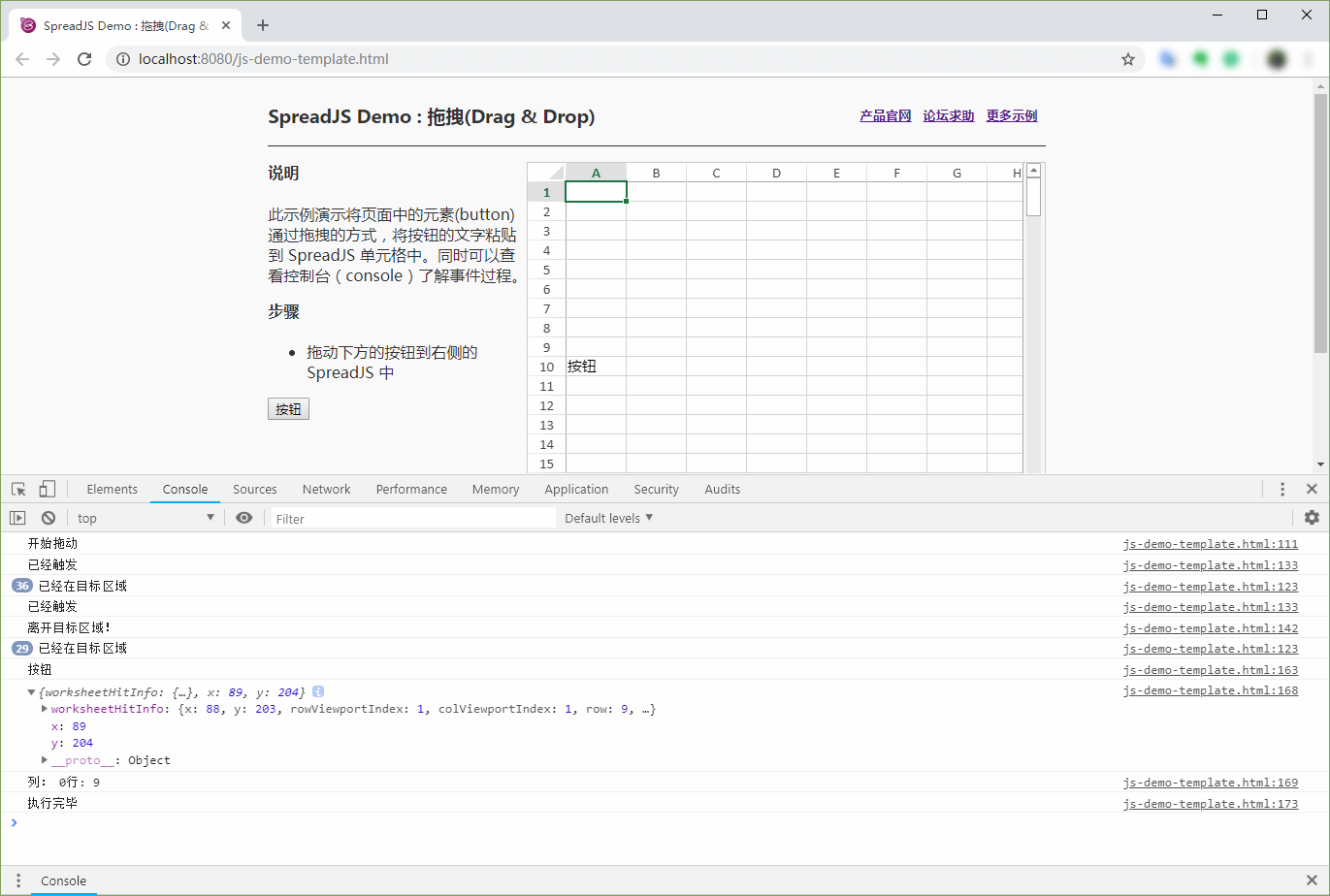Open the 论坛求助 link
The width and height of the screenshot is (1330, 896).
pyautogui.click(x=949, y=116)
